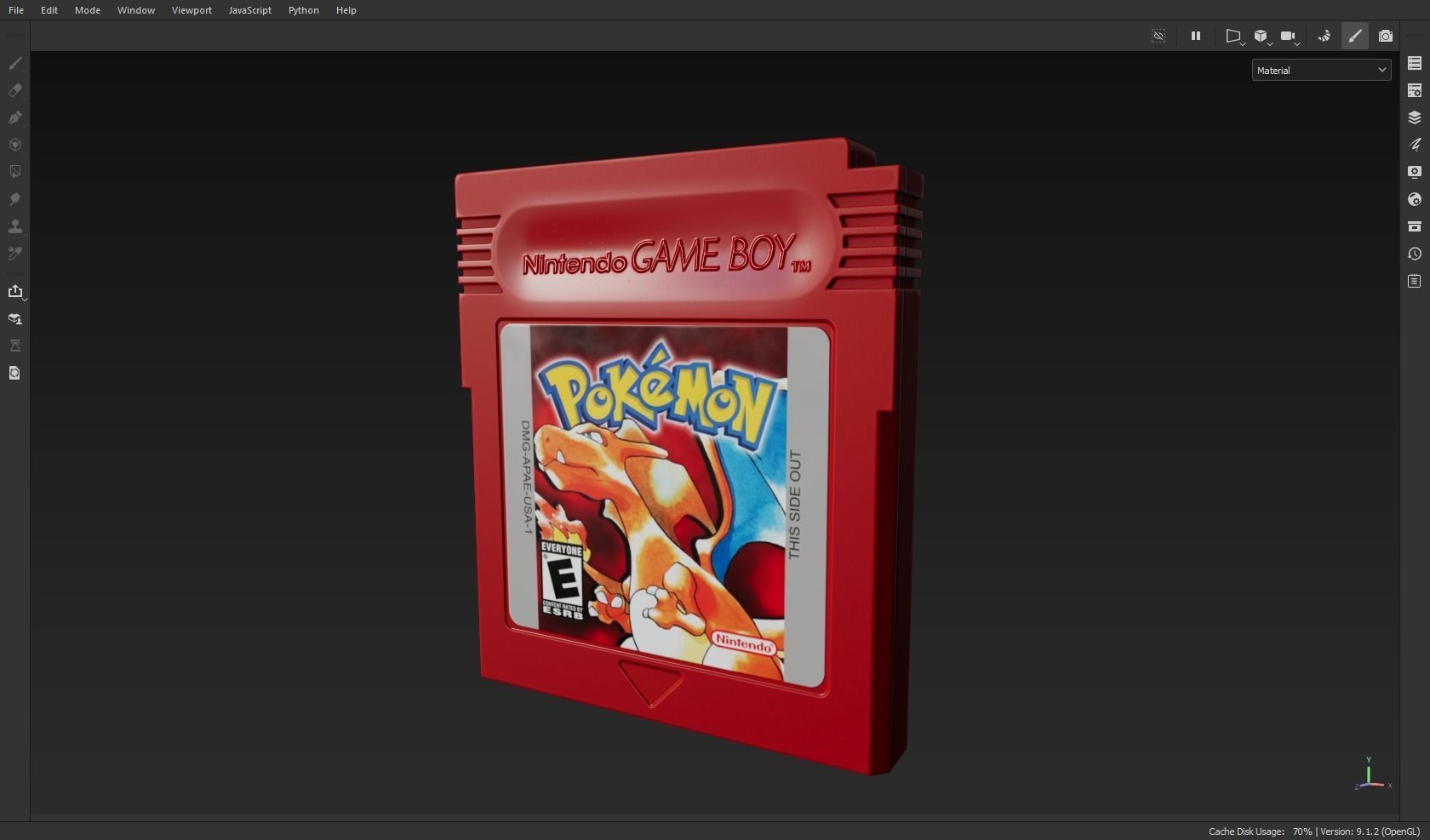
Task: Switch to Rendering mode camera icon
Action: click(x=1386, y=36)
